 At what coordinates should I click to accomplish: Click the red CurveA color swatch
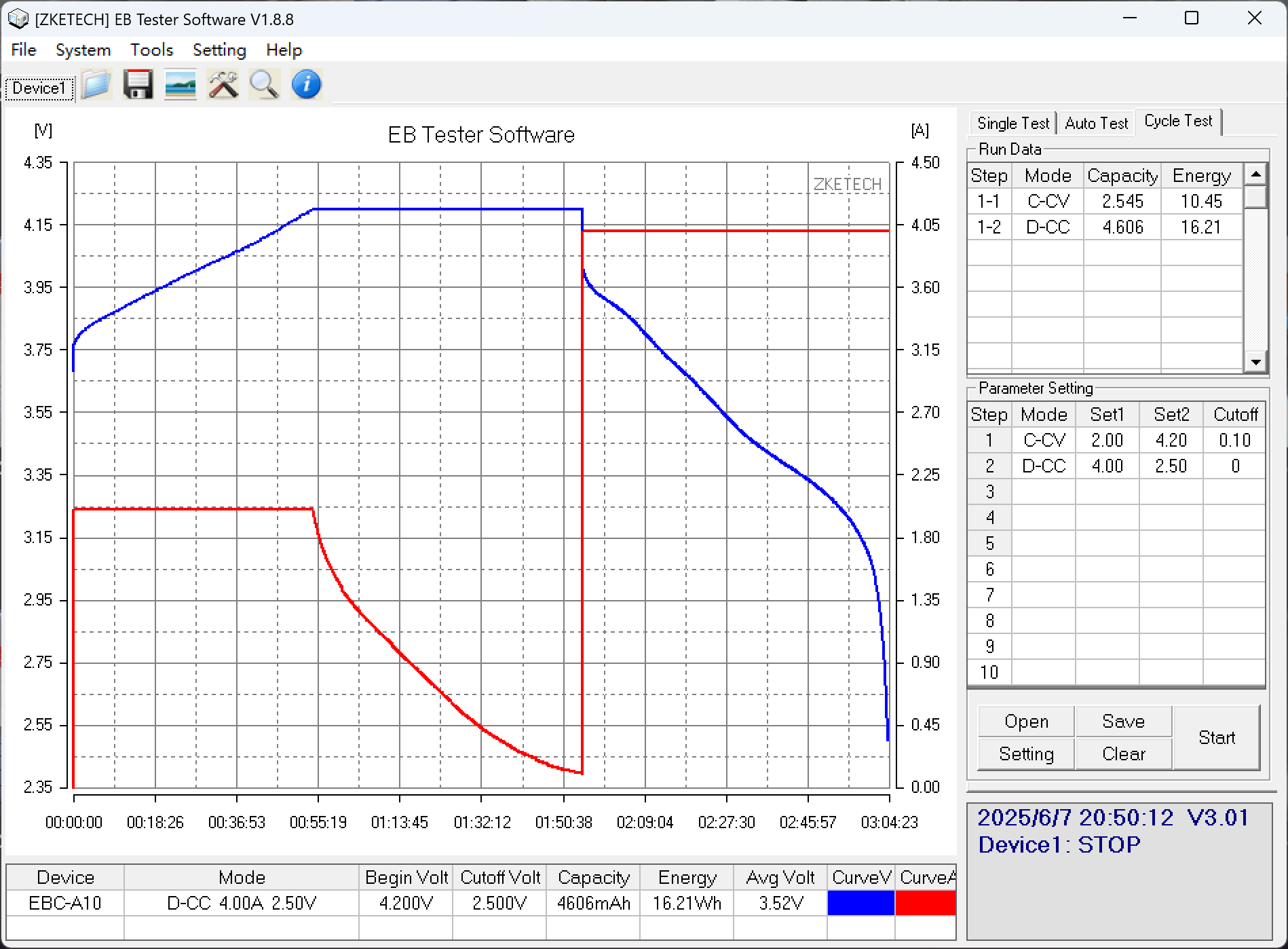click(x=926, y=903)
